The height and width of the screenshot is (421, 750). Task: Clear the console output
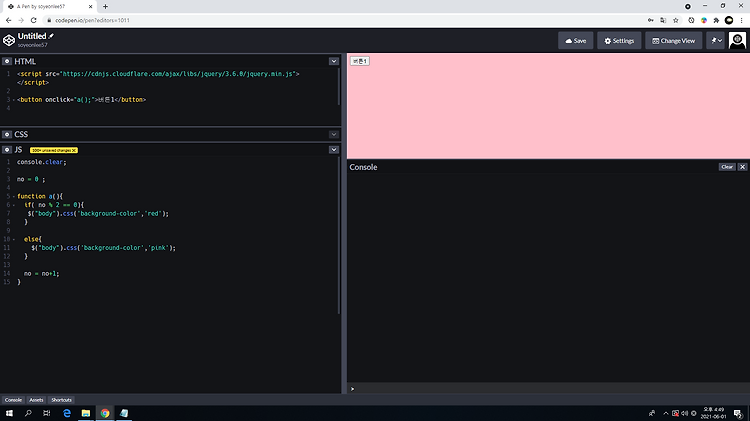pos(727,167)
